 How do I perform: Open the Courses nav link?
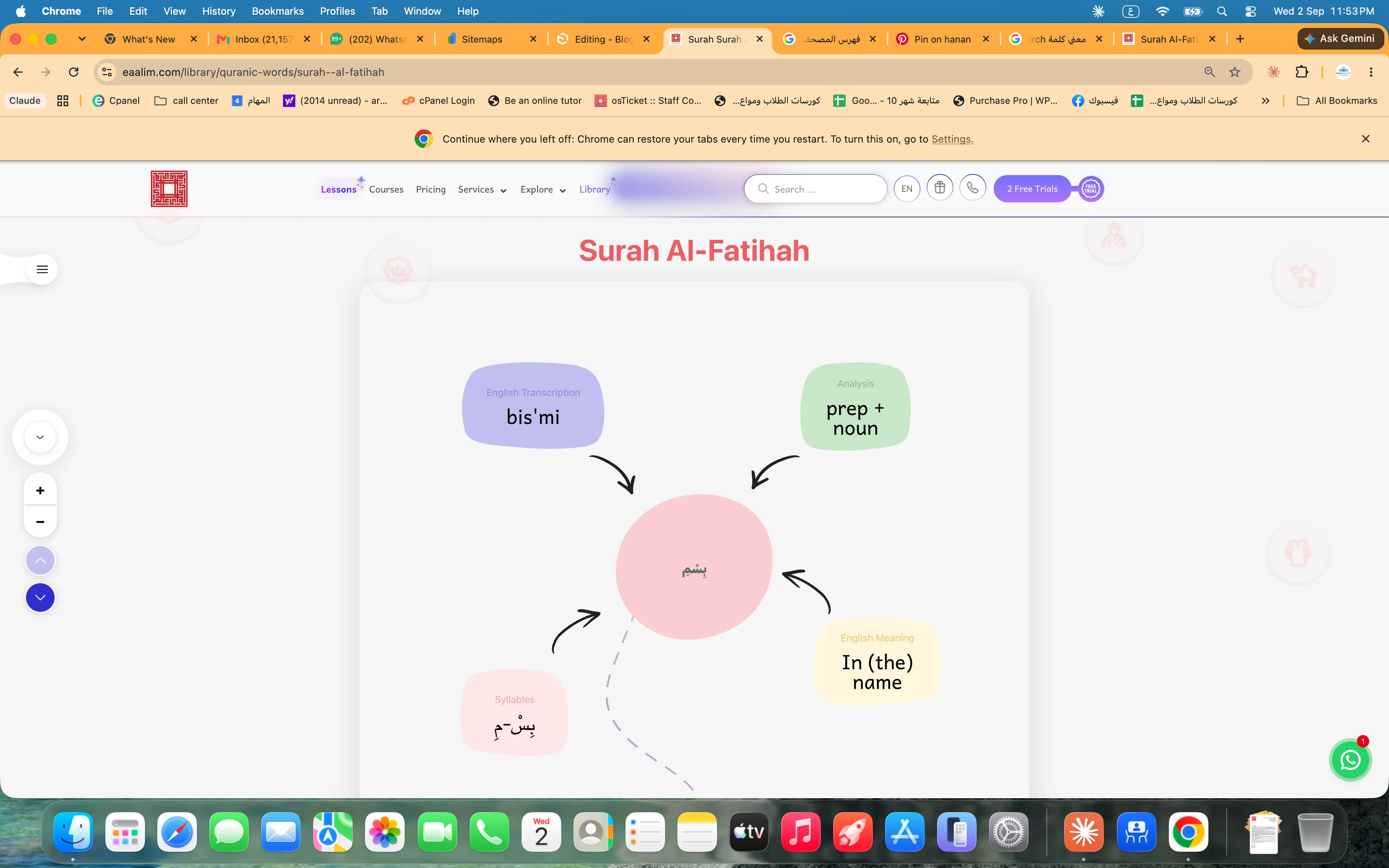coord(386,189)
